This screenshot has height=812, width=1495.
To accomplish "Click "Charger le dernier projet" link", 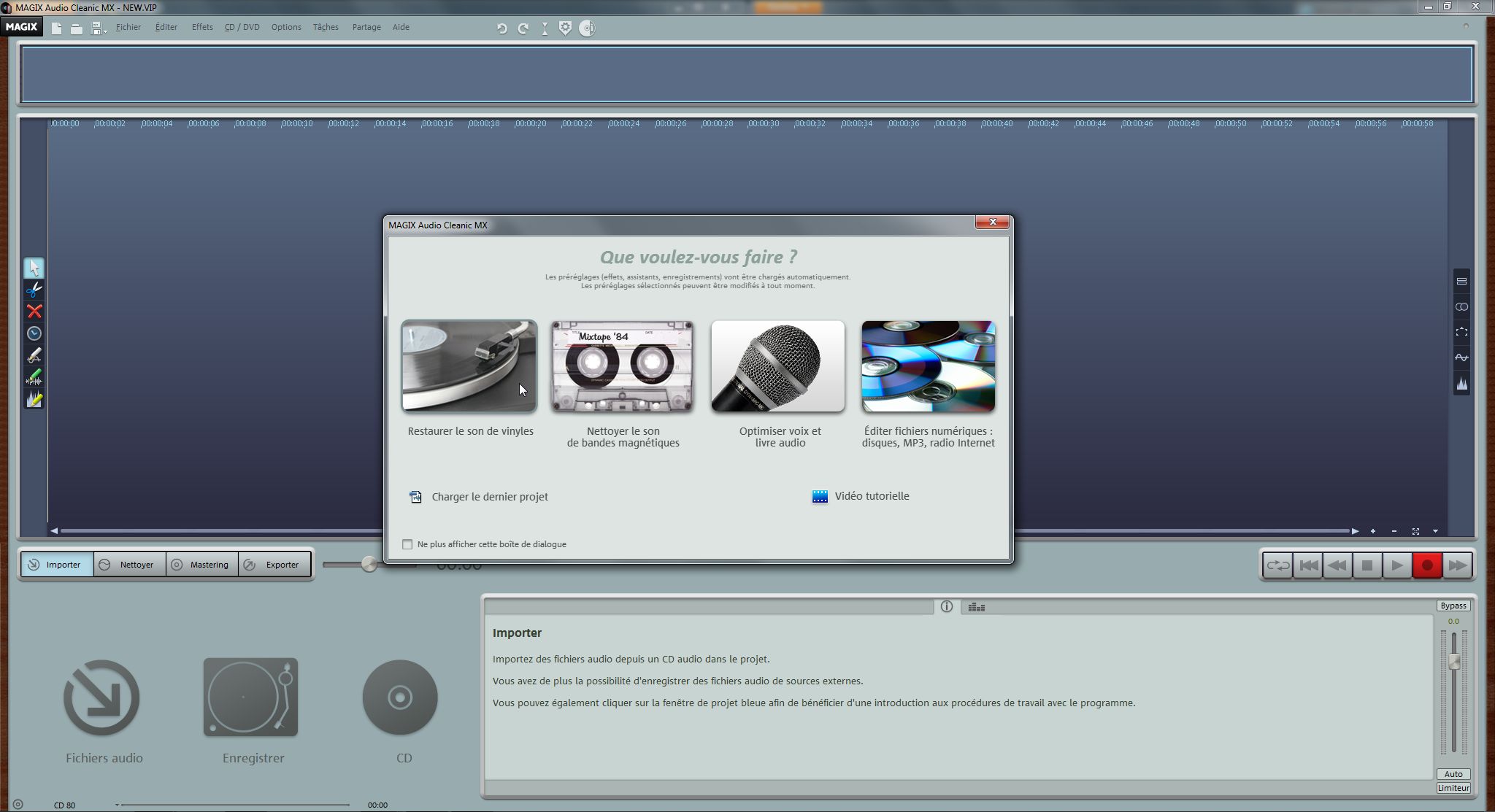I will [x=489, y=497].
